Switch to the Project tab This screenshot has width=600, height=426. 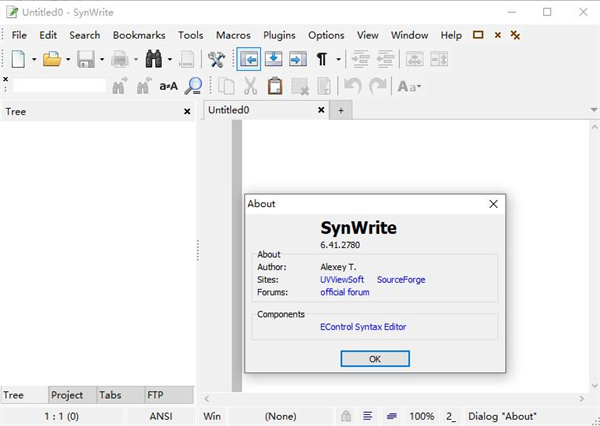[x=67, y=395]
